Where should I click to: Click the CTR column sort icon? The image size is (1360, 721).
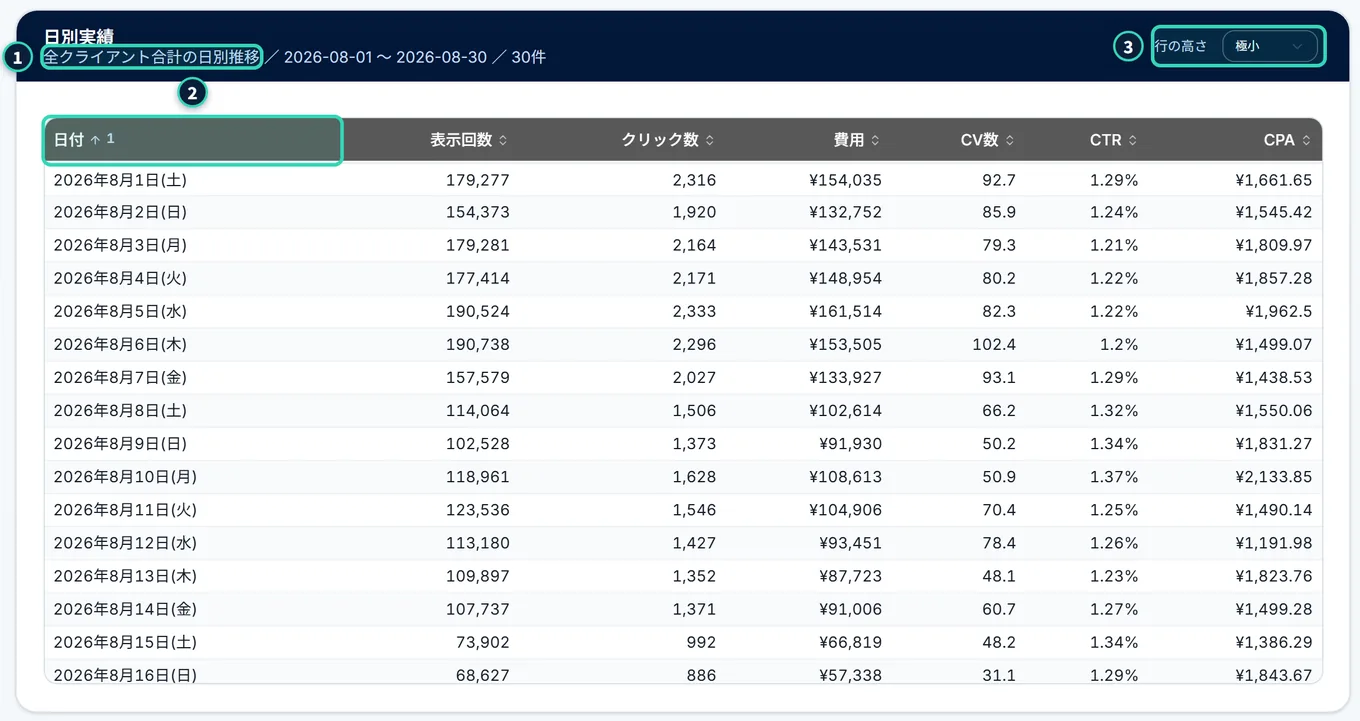click(x=1132, y=140)
